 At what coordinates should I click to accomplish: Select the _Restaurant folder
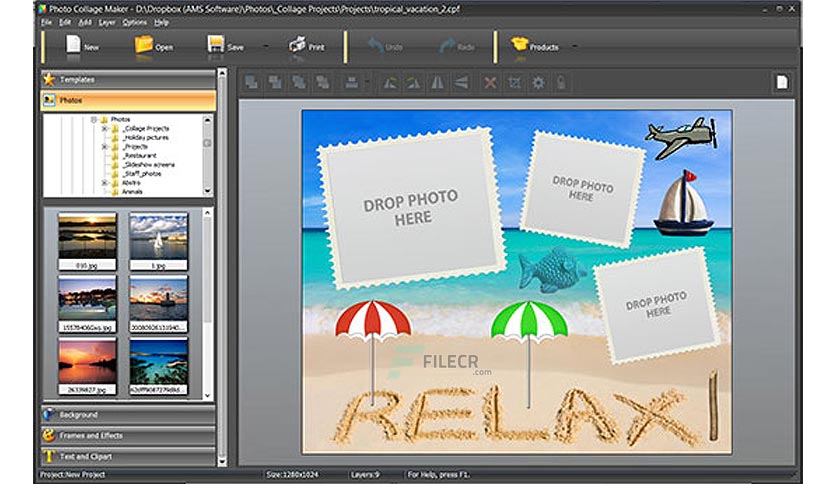(139, 156)
